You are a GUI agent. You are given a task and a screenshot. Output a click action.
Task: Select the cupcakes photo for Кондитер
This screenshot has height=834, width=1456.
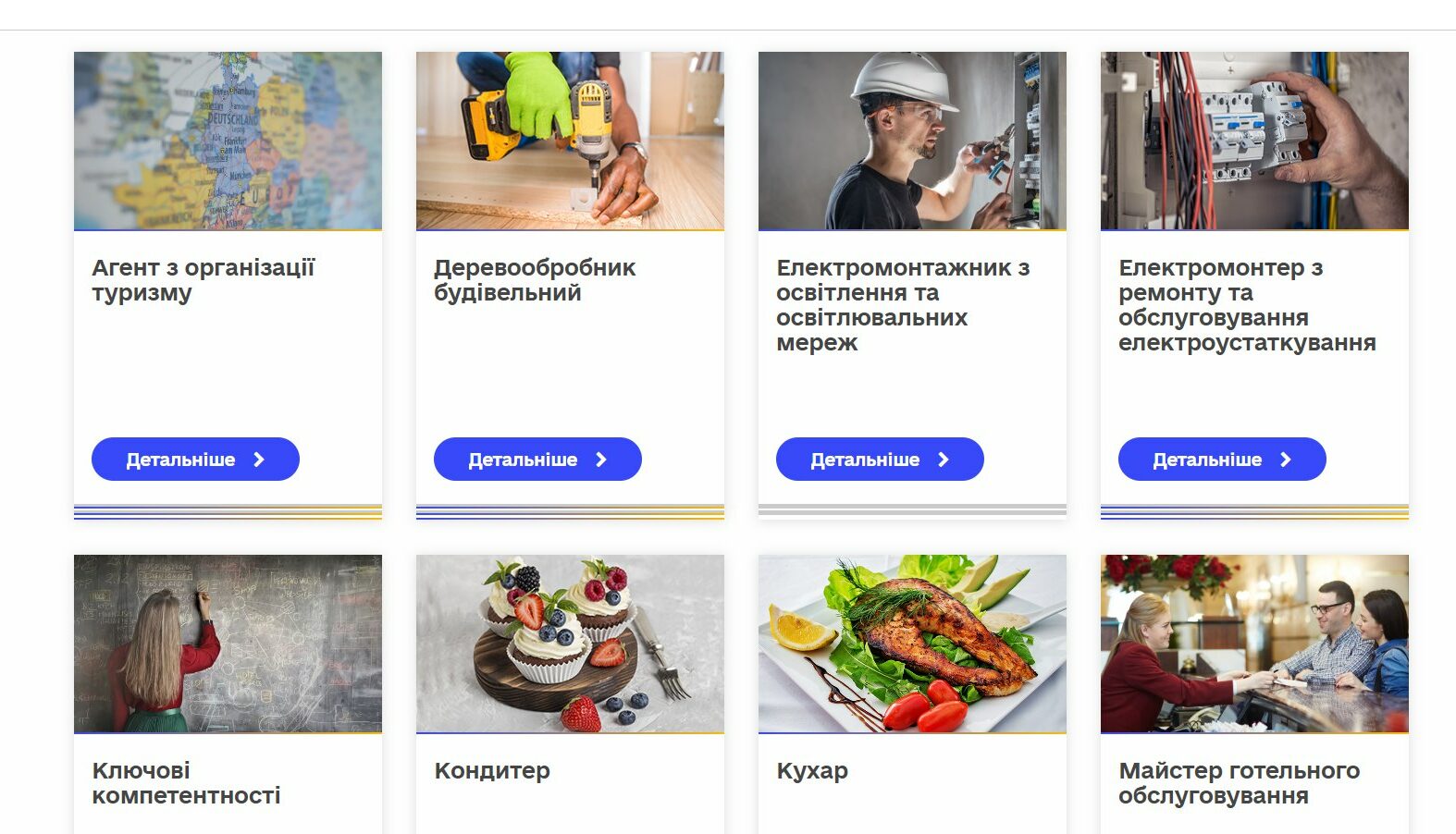click(570, 644)
